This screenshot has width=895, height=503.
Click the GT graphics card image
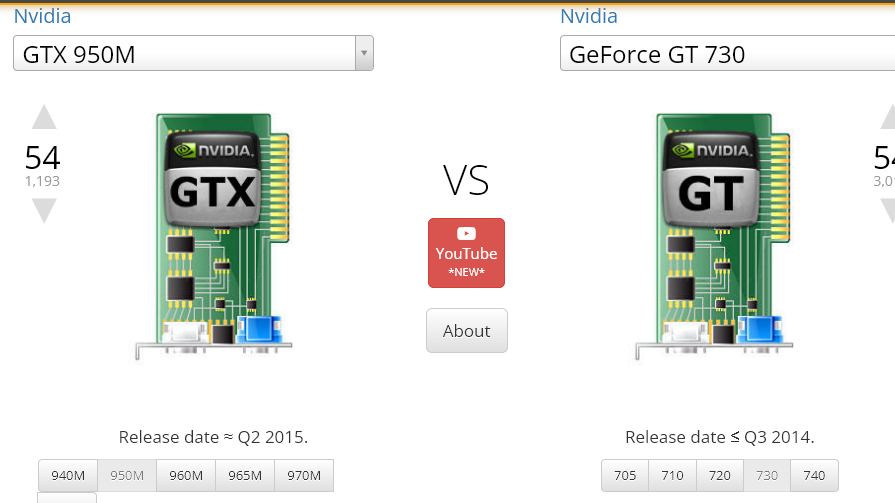pos(713,237)
